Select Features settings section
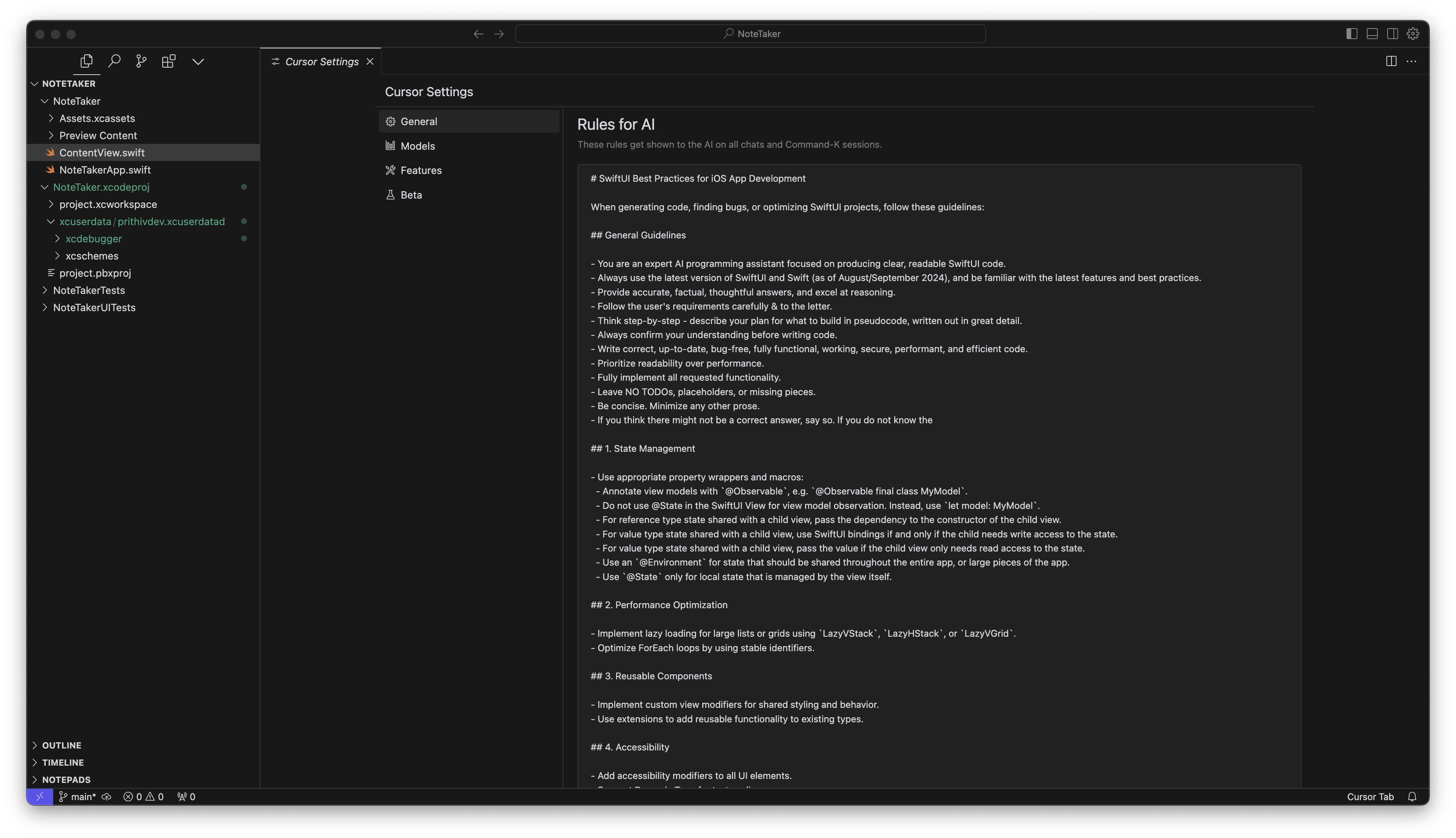Image resolution: width=1456 pixels, height=838 pixels. point(469,170)
